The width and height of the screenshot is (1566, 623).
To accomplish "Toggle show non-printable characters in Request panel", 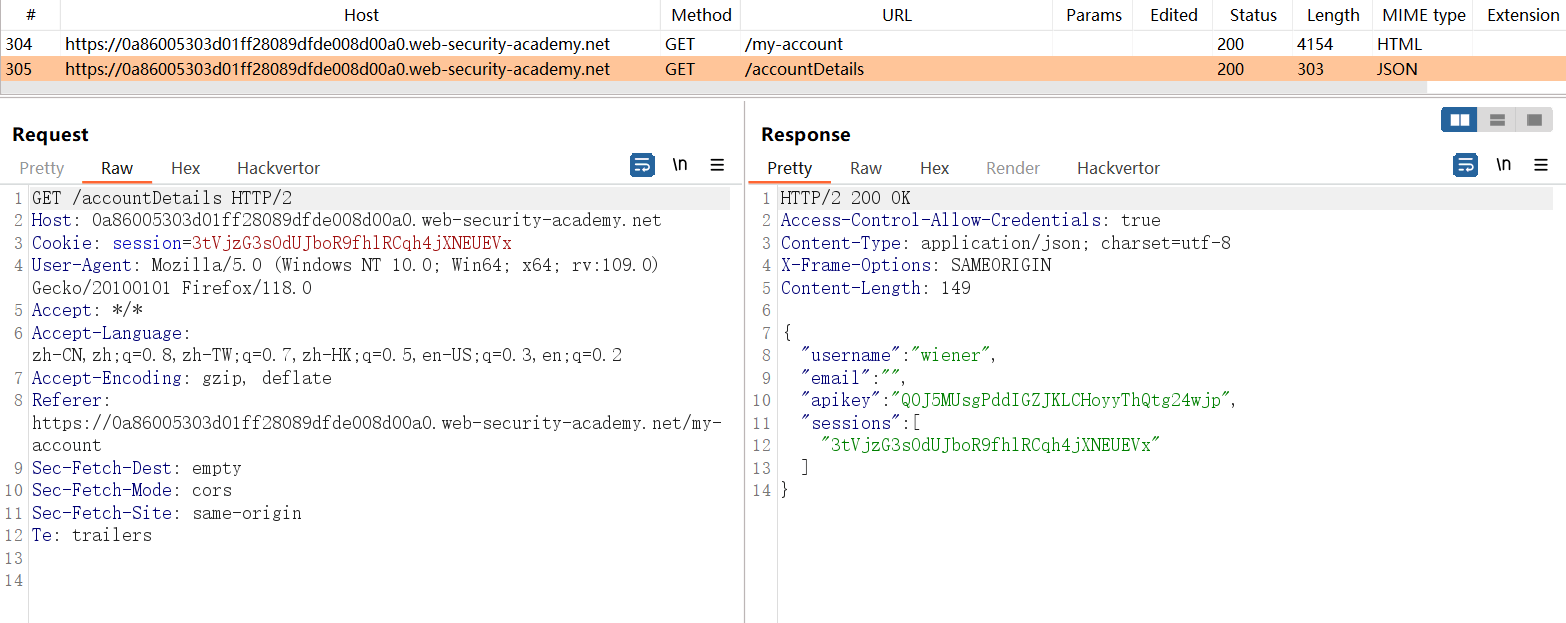I will click(680, 165).
